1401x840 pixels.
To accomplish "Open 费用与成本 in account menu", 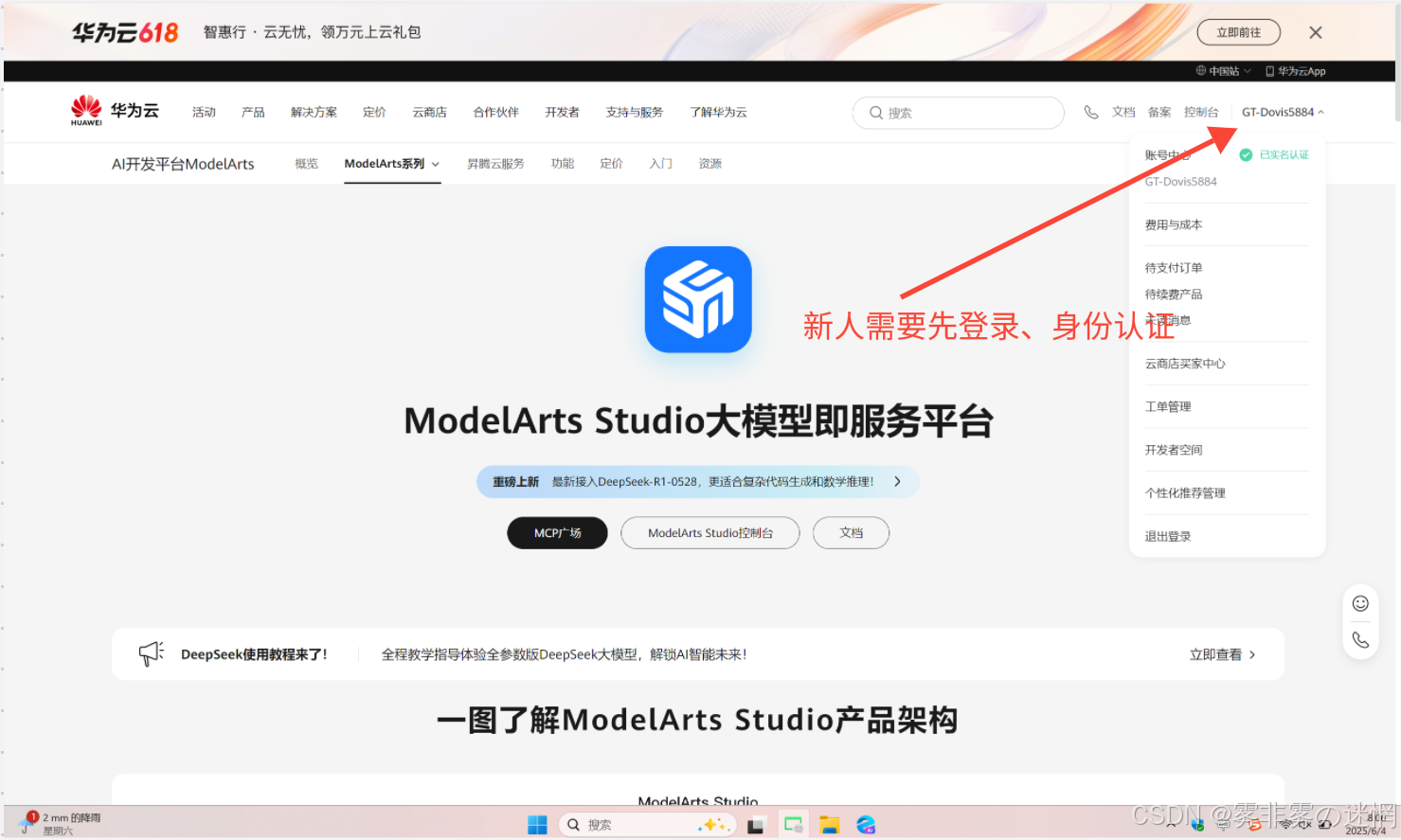I will (x=1173, y=225).
